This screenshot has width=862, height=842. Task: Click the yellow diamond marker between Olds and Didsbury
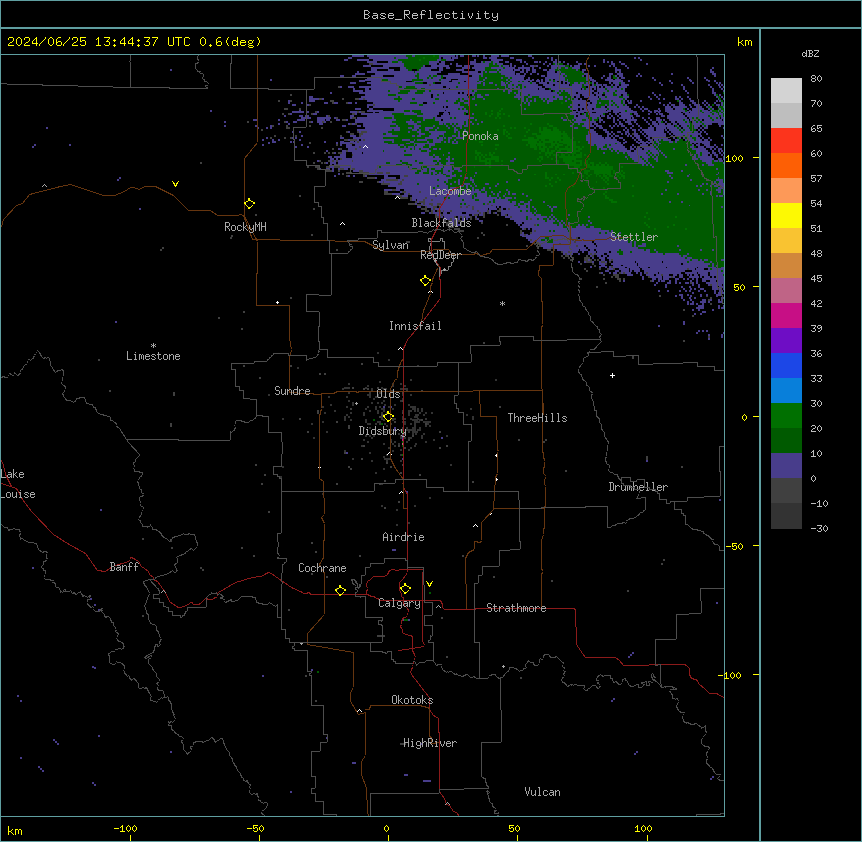coord(388,417)
